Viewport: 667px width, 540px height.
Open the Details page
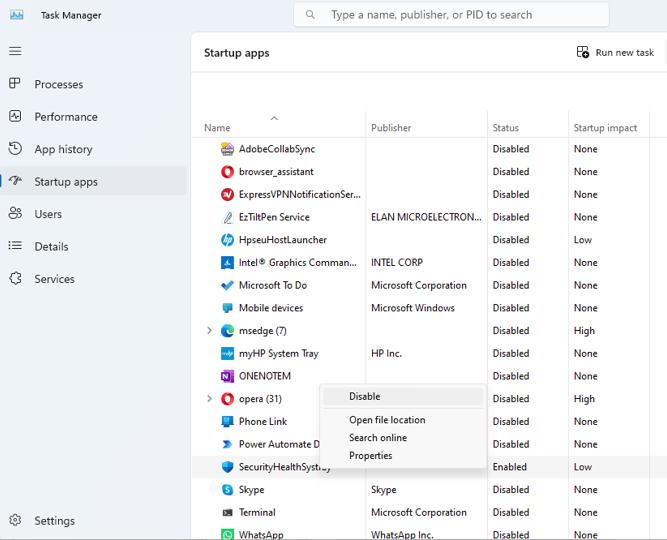pos(94,246)
